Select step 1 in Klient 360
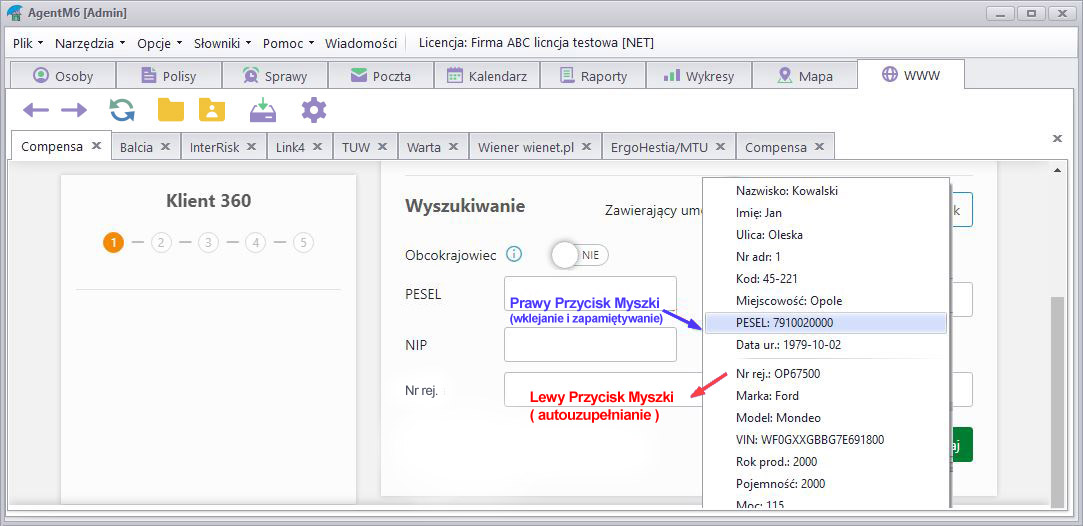Screen dimensions: 1083x526 pos(113,242)
